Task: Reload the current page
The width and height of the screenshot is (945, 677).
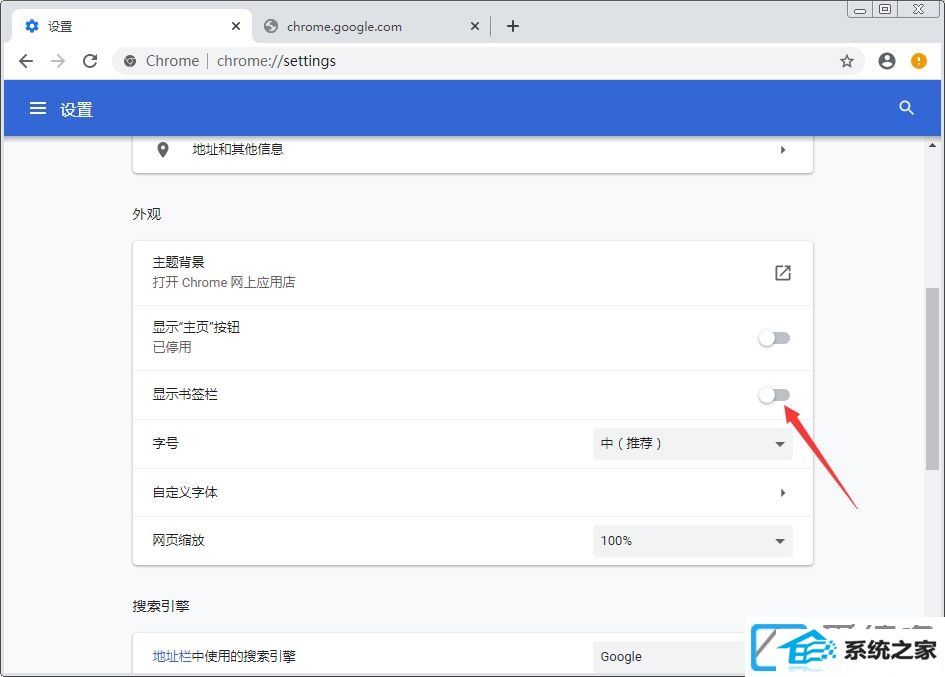Action: click(x=90, y=61)
